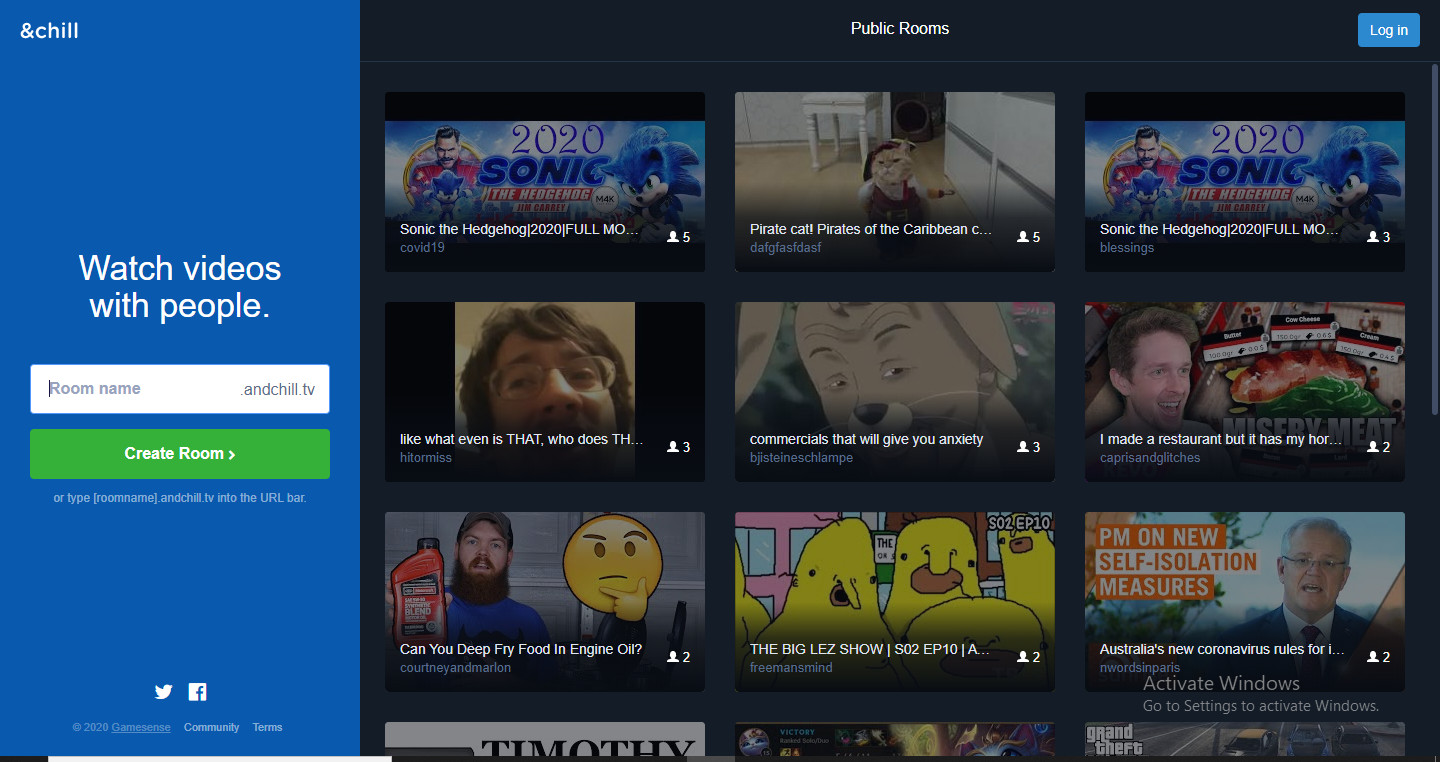
Task: Open the Terms footer link
Action: click(x=267, y=727)
